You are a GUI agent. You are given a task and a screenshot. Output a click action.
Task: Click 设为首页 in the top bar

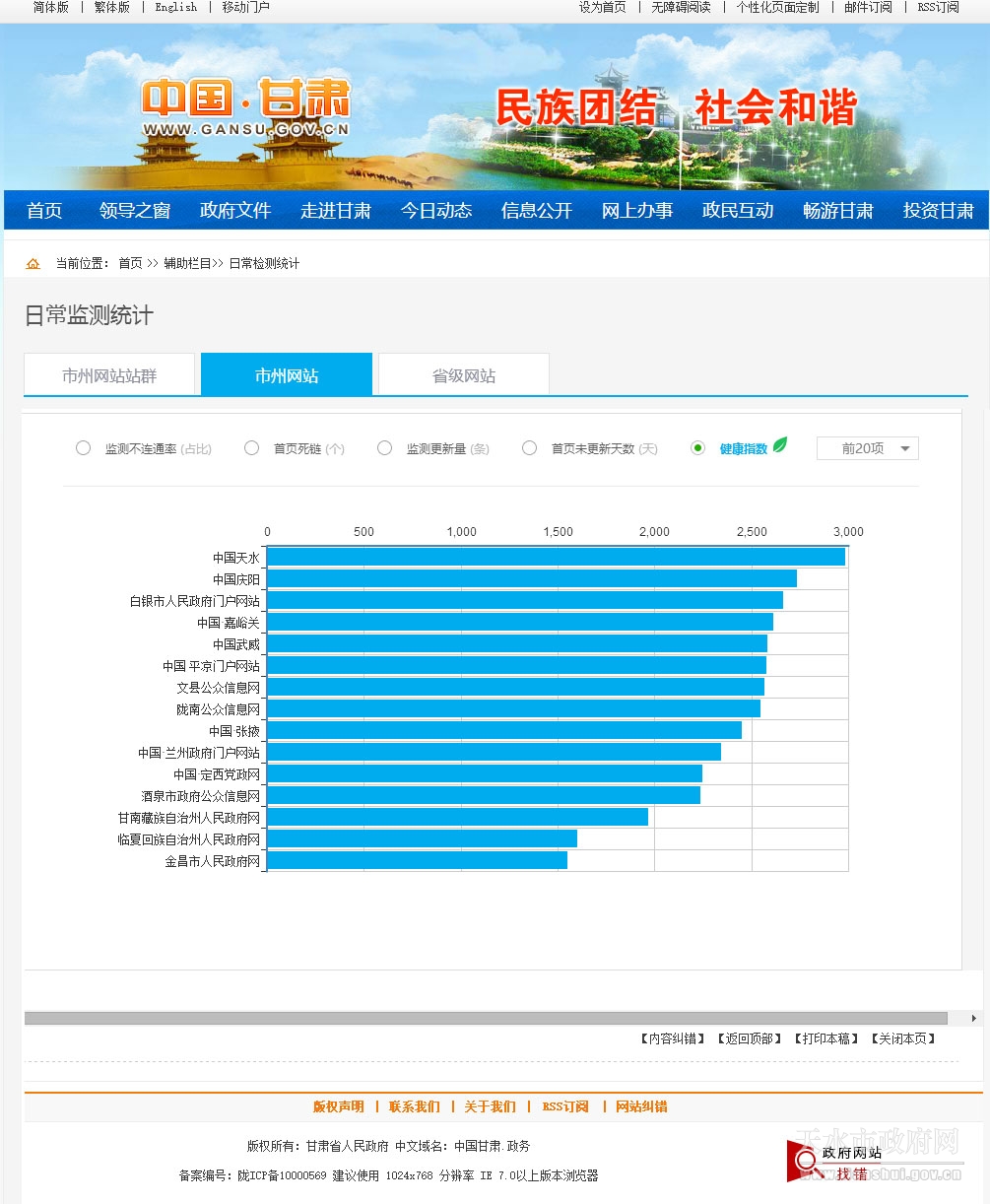pos(603,7)
